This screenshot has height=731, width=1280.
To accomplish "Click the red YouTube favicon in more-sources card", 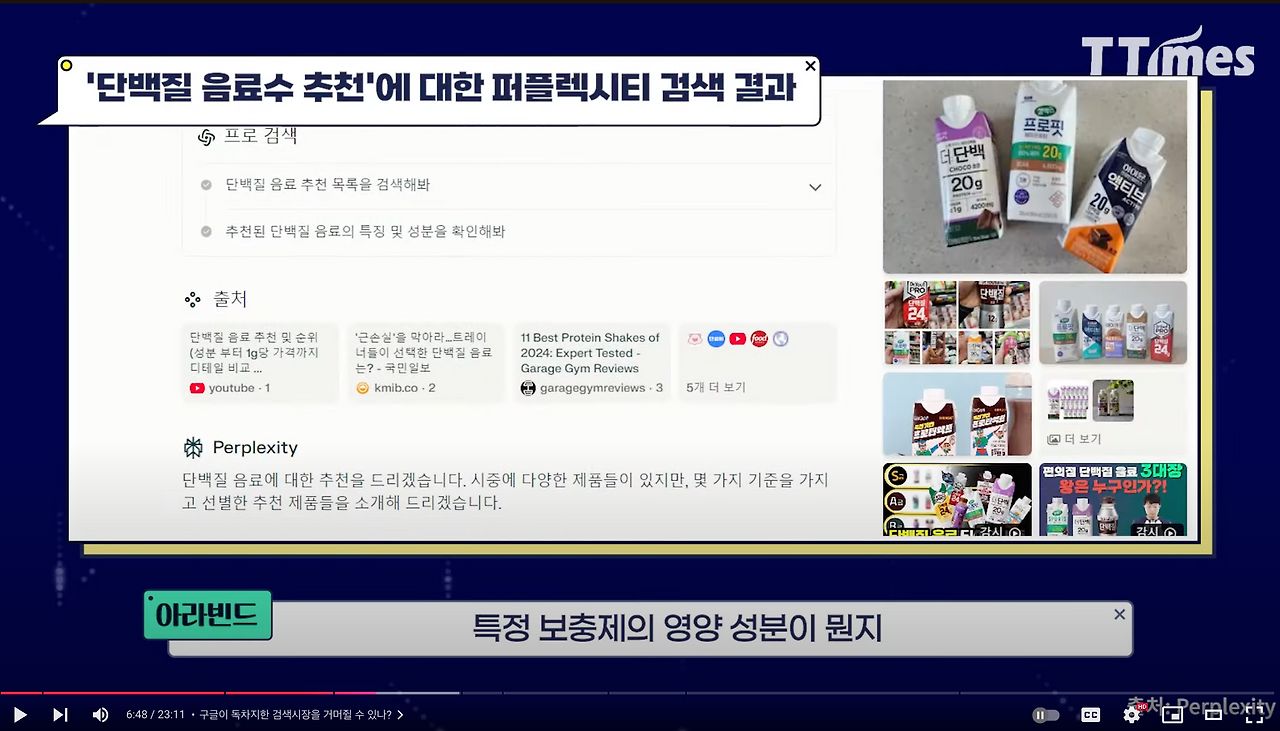I will pyautogui.click(x=738, y=339).
